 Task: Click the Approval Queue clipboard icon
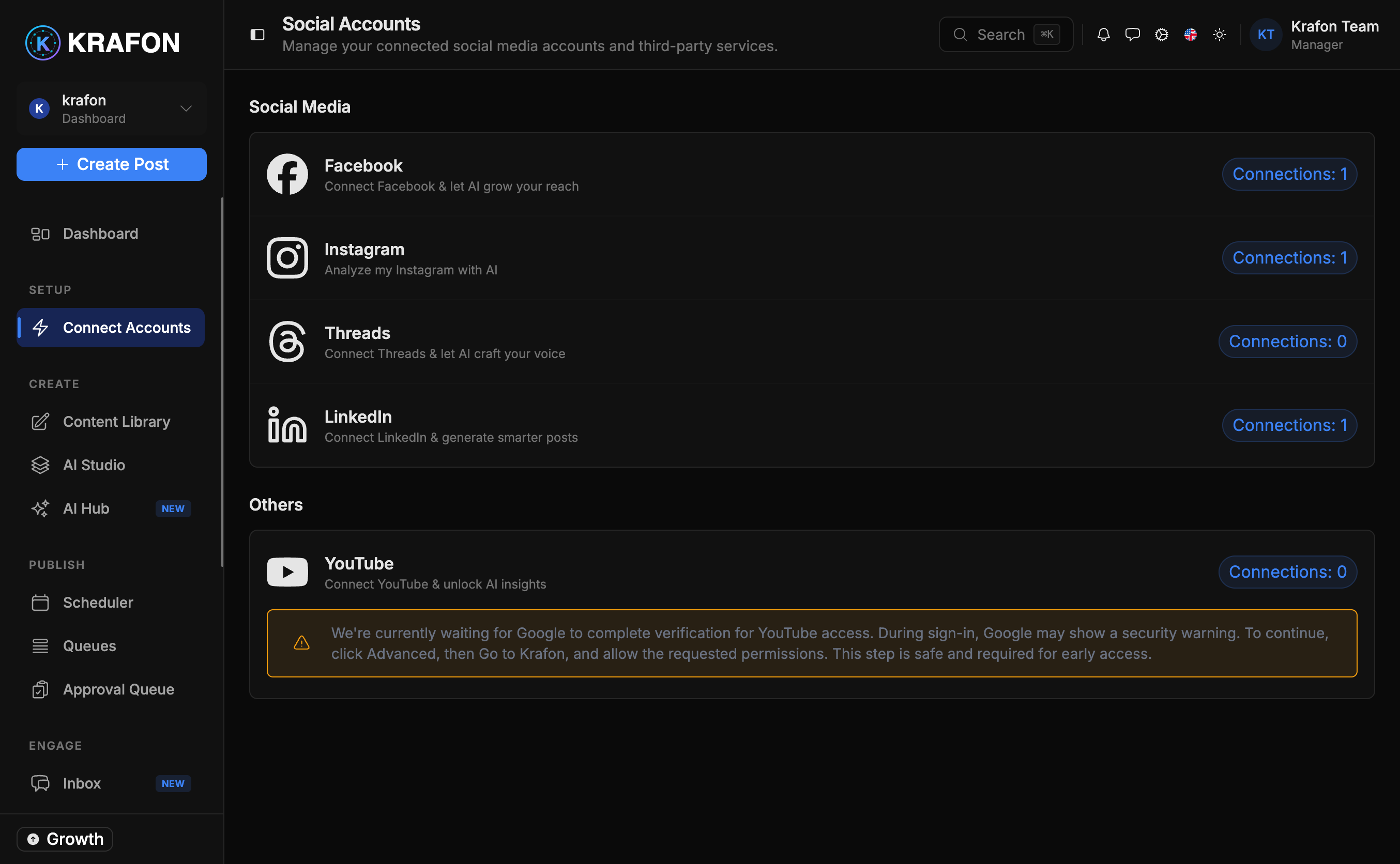coord(40,689)
